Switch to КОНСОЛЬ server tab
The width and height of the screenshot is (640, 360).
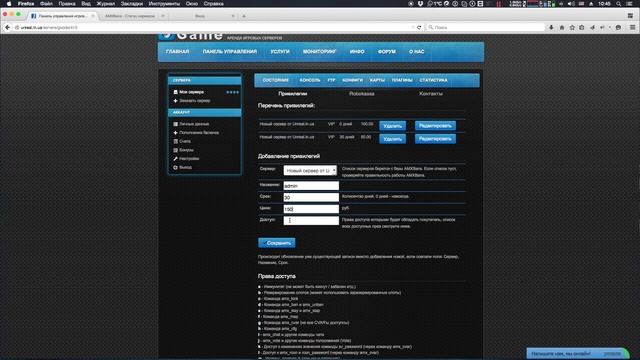coord(310,80)
